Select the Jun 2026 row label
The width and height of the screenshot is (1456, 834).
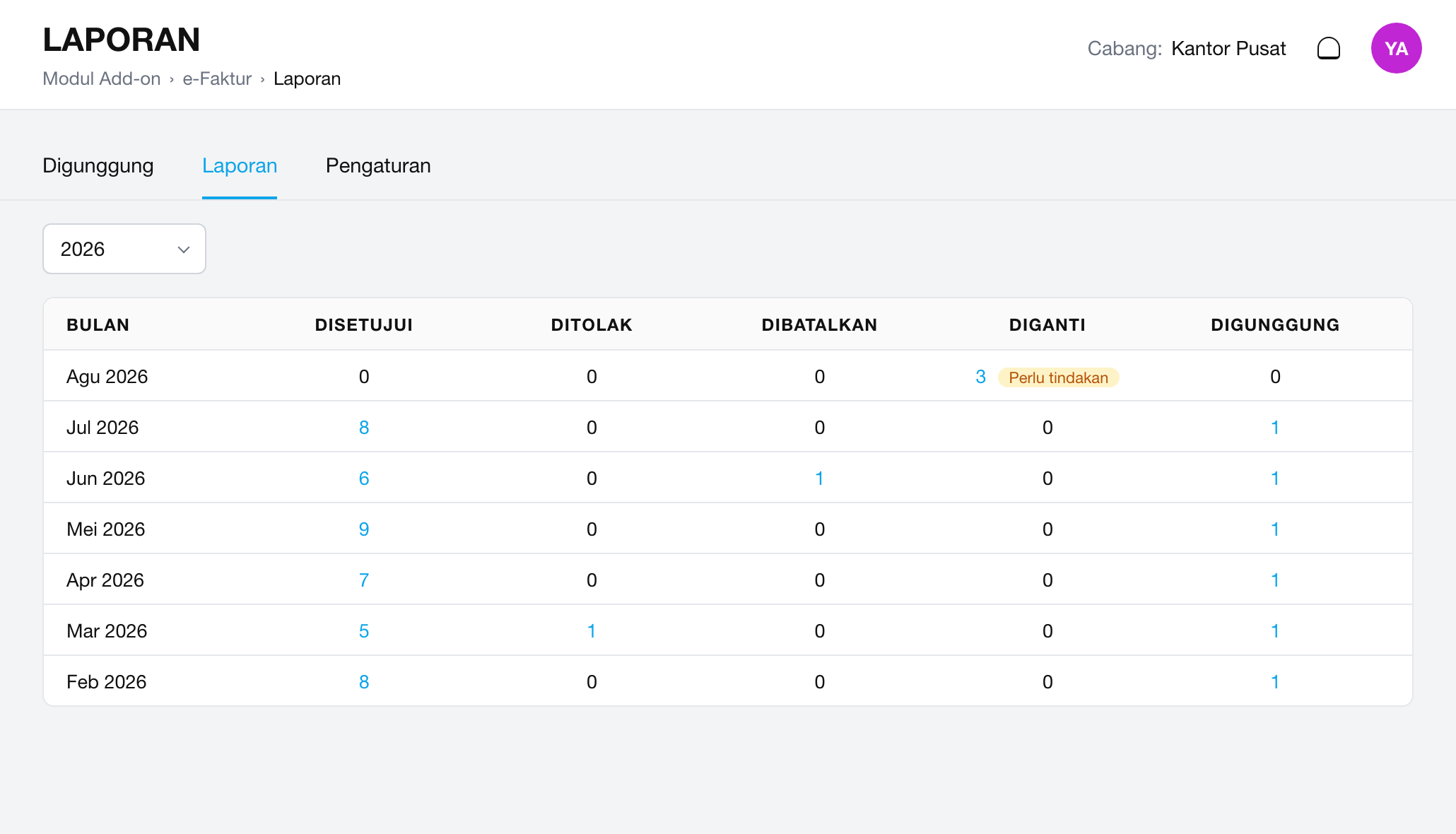click(x=106, y=478)
